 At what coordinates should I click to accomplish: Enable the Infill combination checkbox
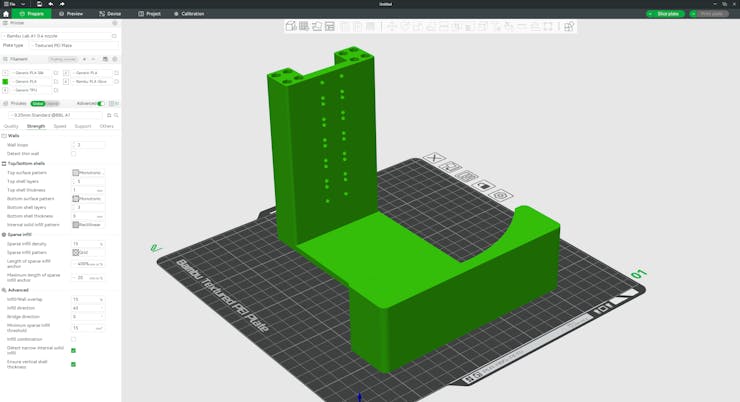click(x=74, y=339)
